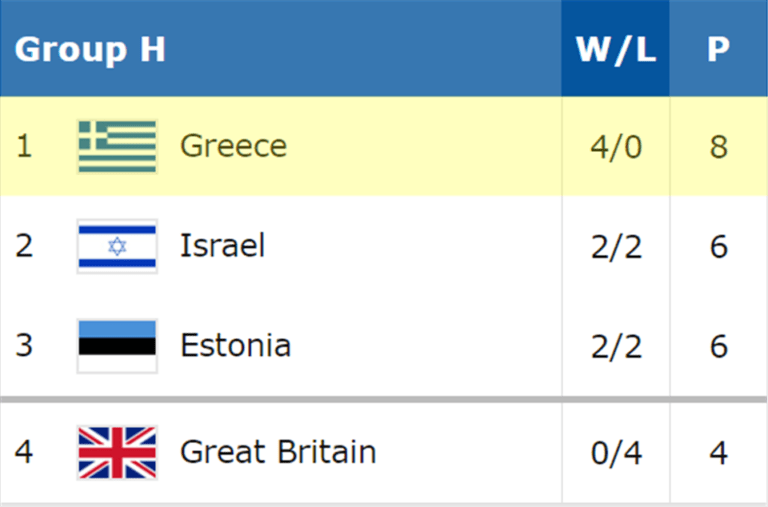Select Greece's 4/0 win-loss record
Viewport: 768px width, 507px height.
615,147
